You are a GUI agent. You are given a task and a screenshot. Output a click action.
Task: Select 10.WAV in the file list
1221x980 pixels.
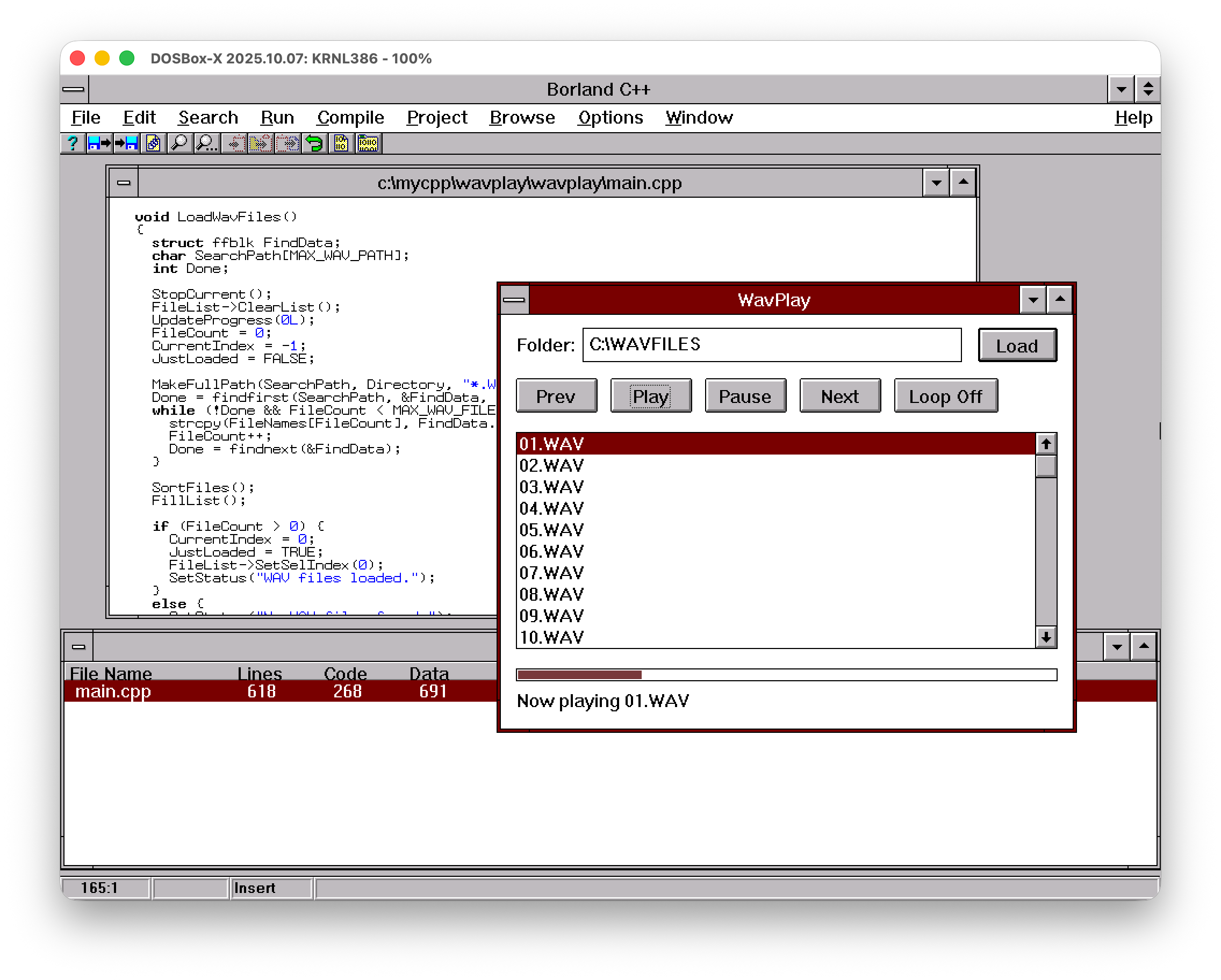click(777, 637)
